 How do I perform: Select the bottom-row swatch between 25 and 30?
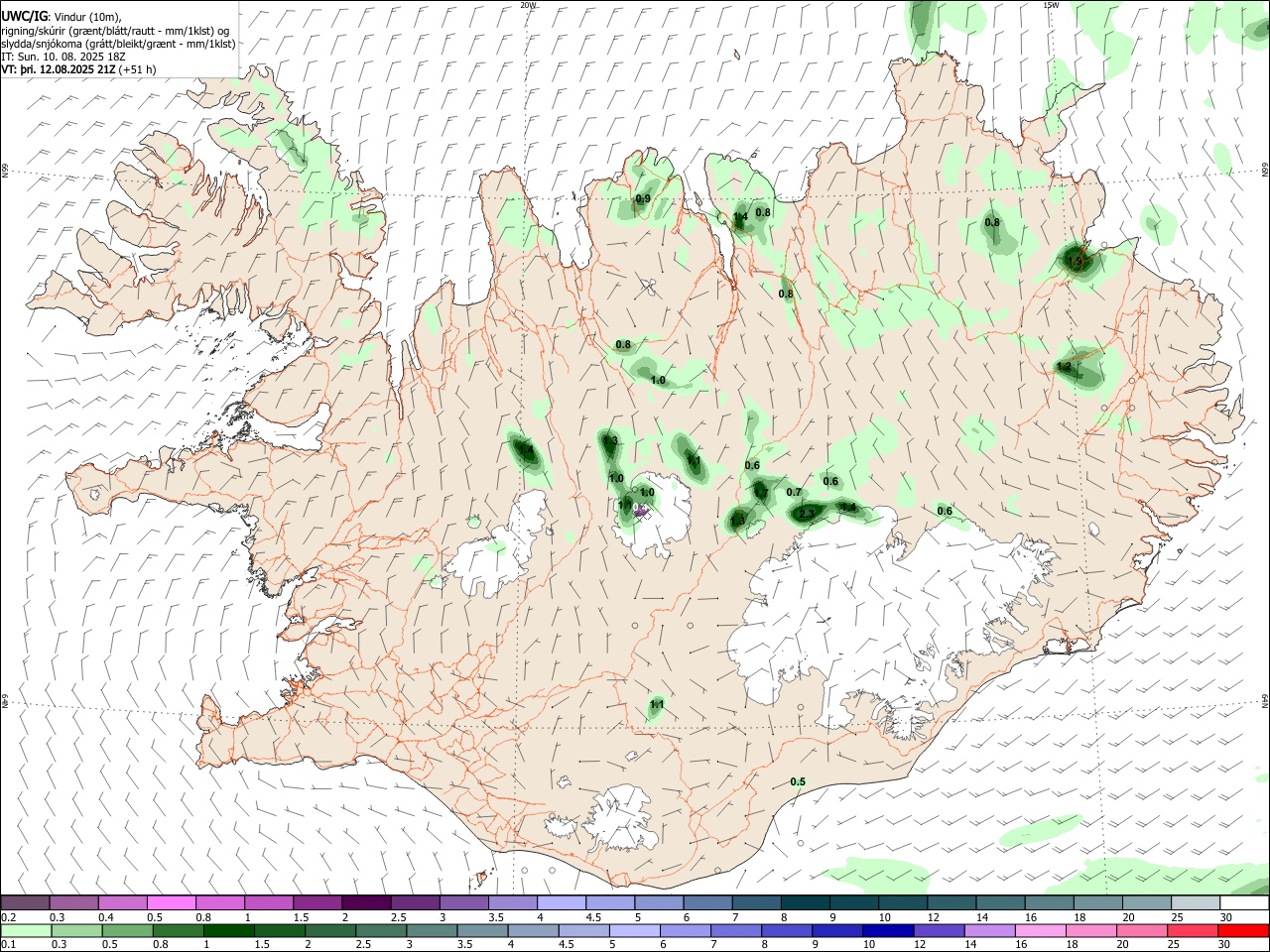tap(1191, 930)
